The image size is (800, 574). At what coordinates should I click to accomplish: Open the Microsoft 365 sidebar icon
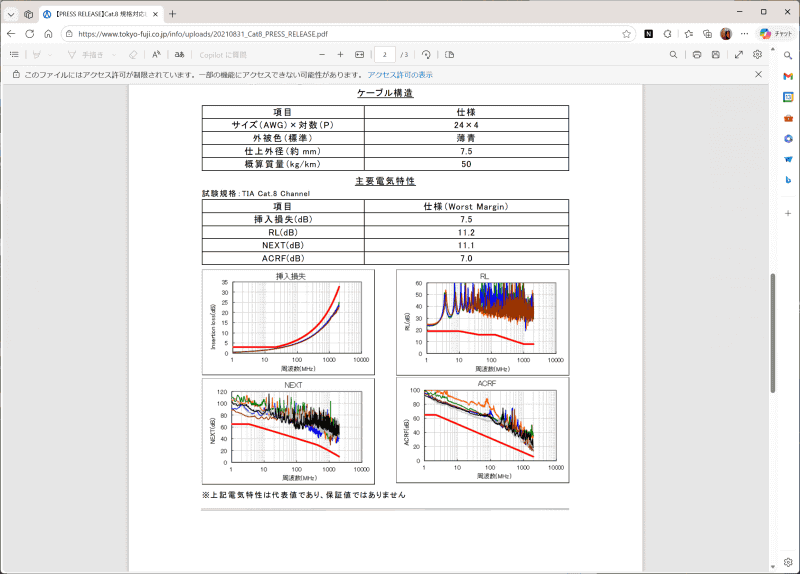[788, 139]
